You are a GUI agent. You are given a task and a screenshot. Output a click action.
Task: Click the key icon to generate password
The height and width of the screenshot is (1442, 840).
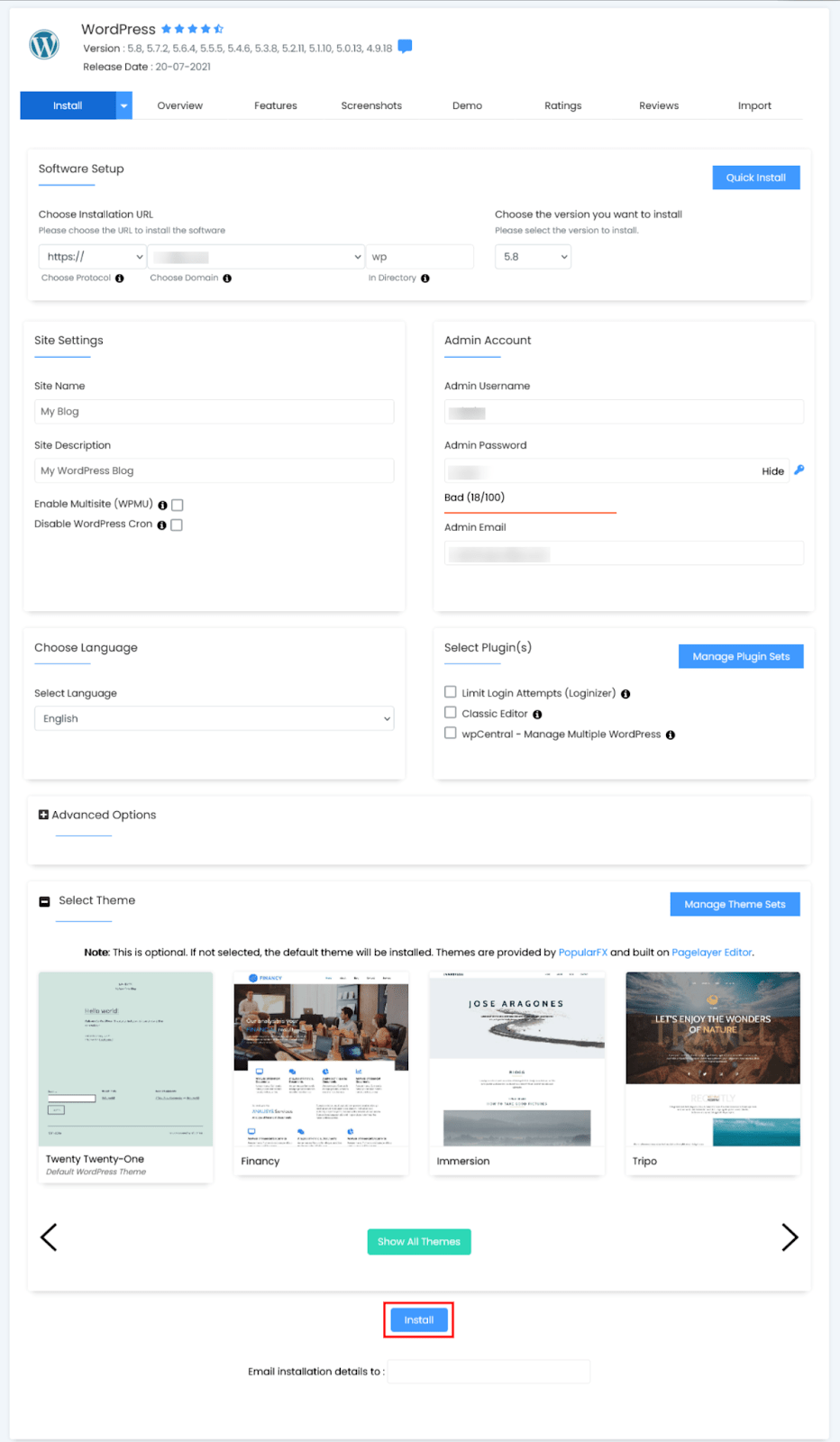pyautogui.click(x=799, y=470)
